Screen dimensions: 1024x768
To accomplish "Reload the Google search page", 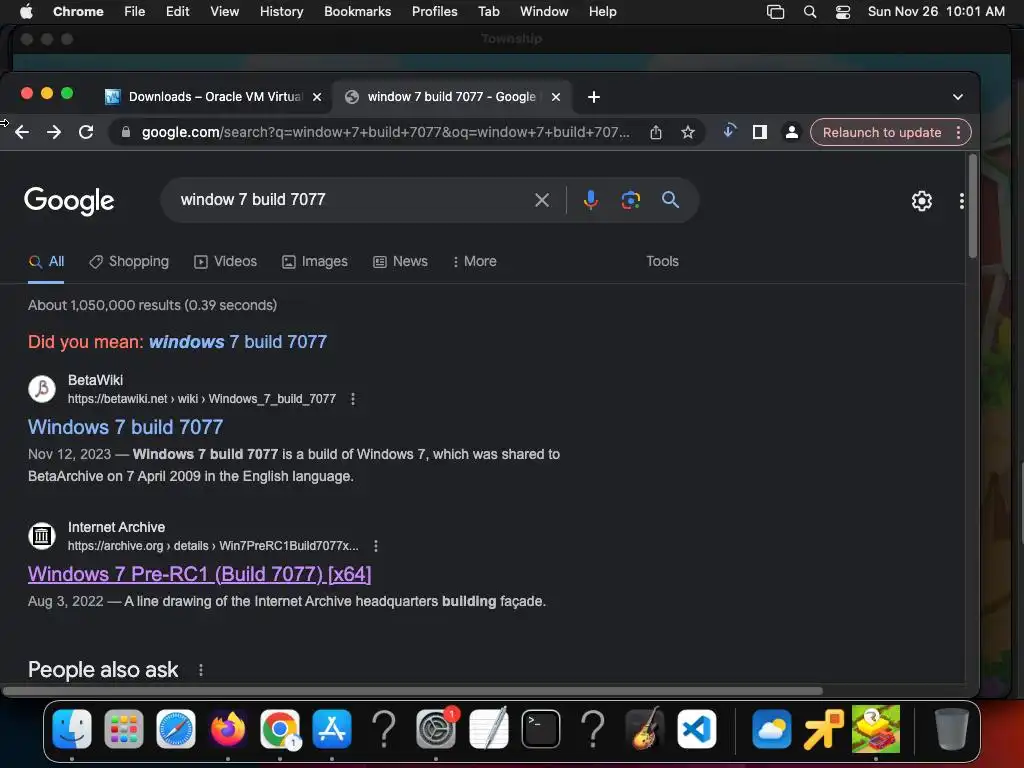I will coord(86,133).
